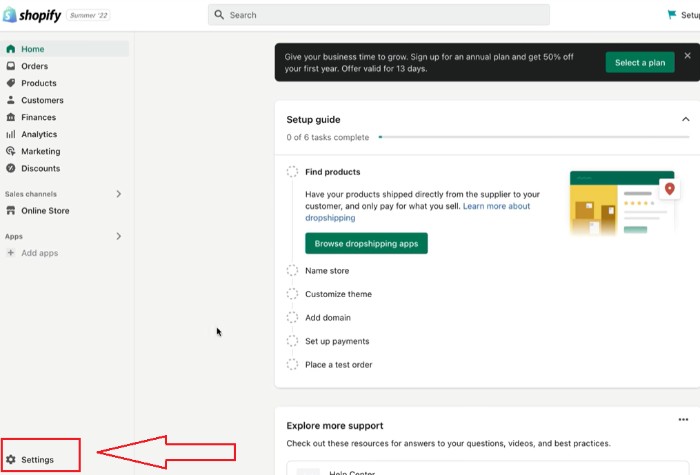Image resolution: width=700 pixels, height=475 pixels.
Task: Click the Setup guide progress bar
Action: tap(533, 137)
